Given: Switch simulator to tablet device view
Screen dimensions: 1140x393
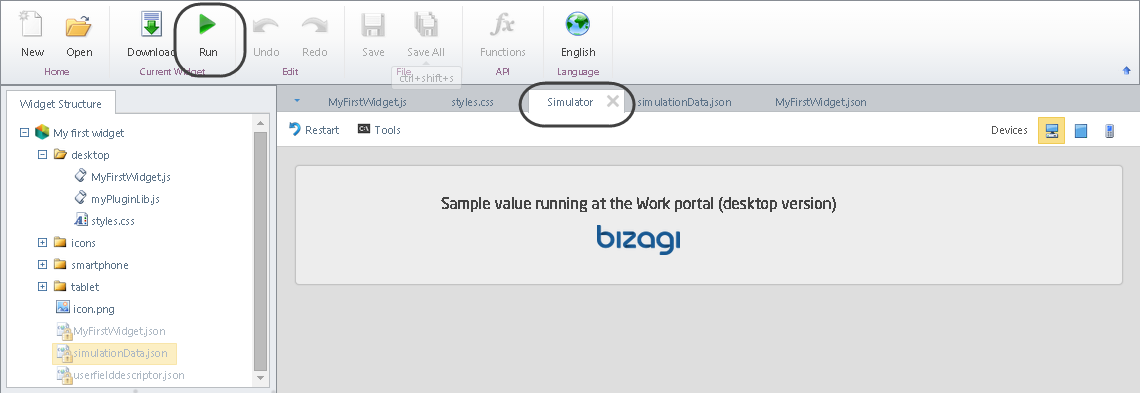Looking at the screenshot, I should coord(1081,131).
